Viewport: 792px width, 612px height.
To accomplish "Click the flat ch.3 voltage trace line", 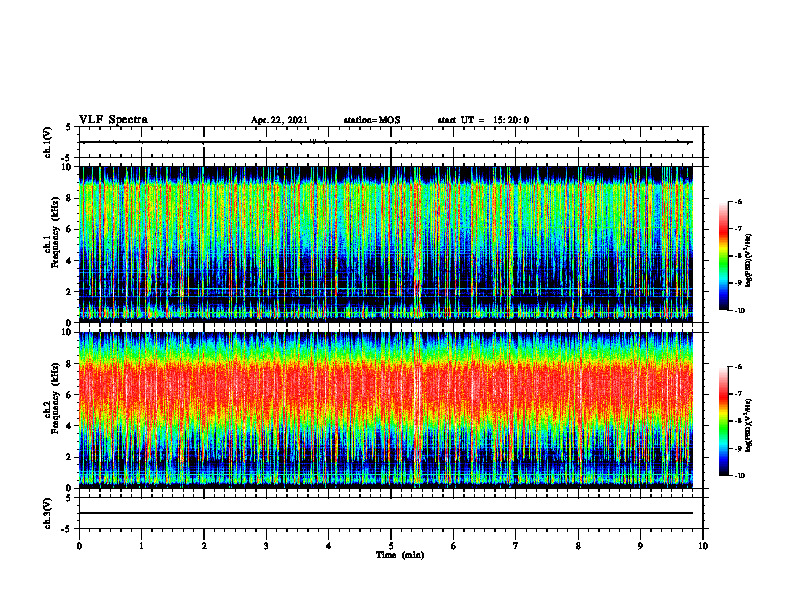I will pos(386,513).
